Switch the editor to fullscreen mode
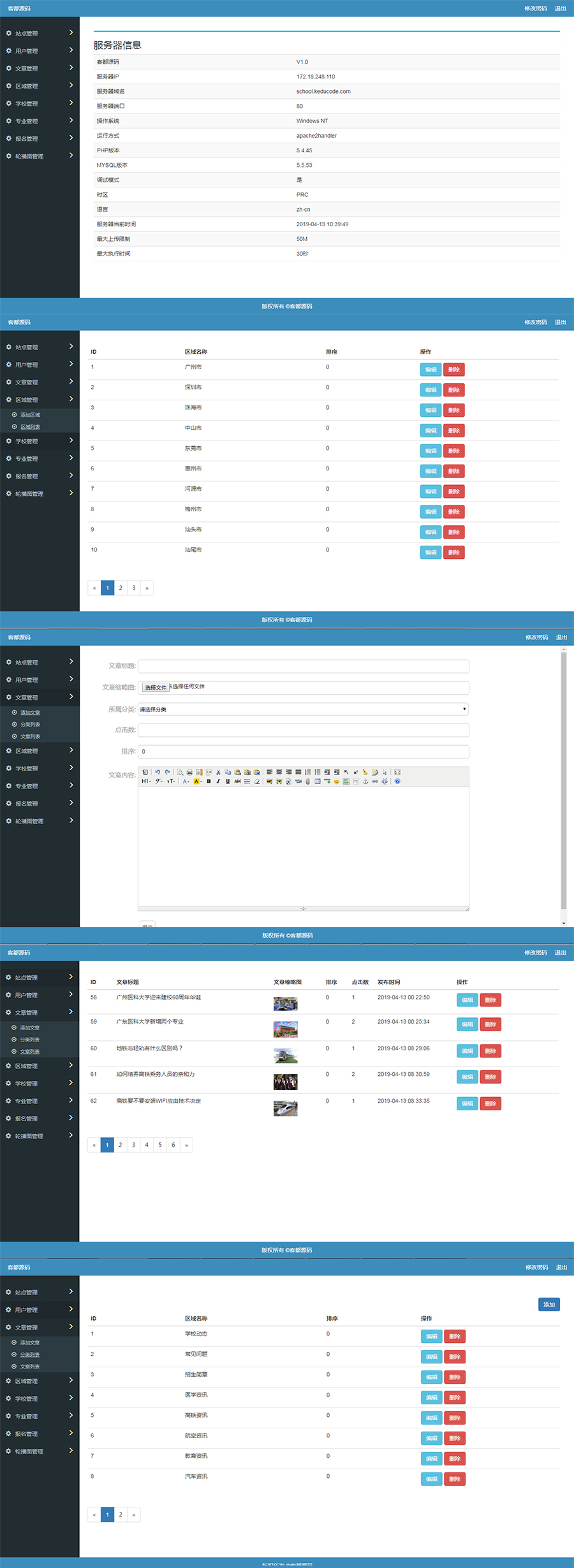 coord(397,772)
